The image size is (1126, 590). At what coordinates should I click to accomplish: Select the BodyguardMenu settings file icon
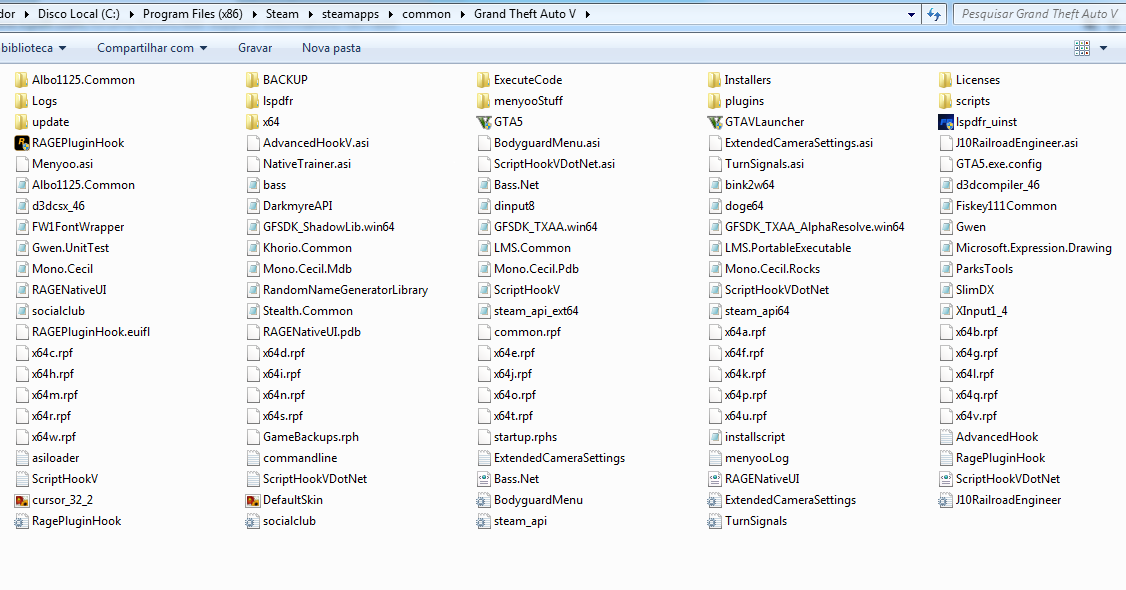point(484,500)
